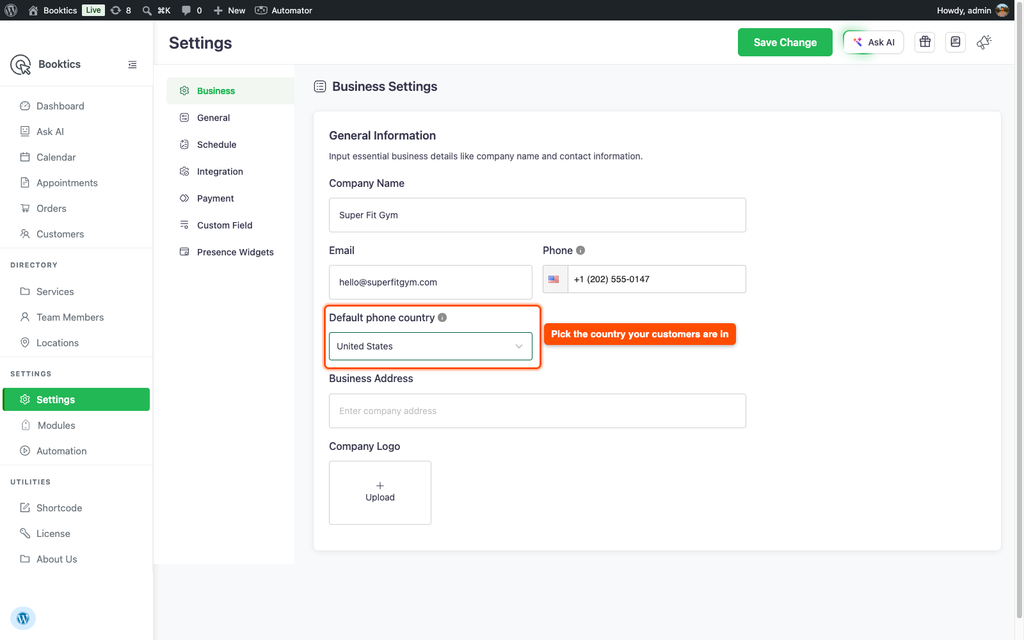The width and height of the screenshot is (1024, 640).
Task: Go to Calendar in the sidebar
Action: 56,157
